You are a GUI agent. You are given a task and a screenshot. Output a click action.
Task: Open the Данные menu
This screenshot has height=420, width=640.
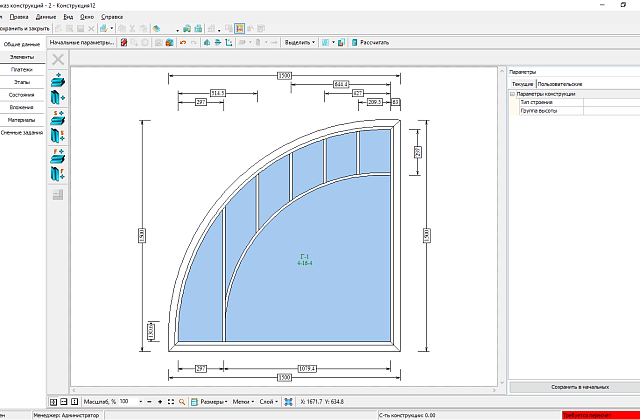point(46,17)
